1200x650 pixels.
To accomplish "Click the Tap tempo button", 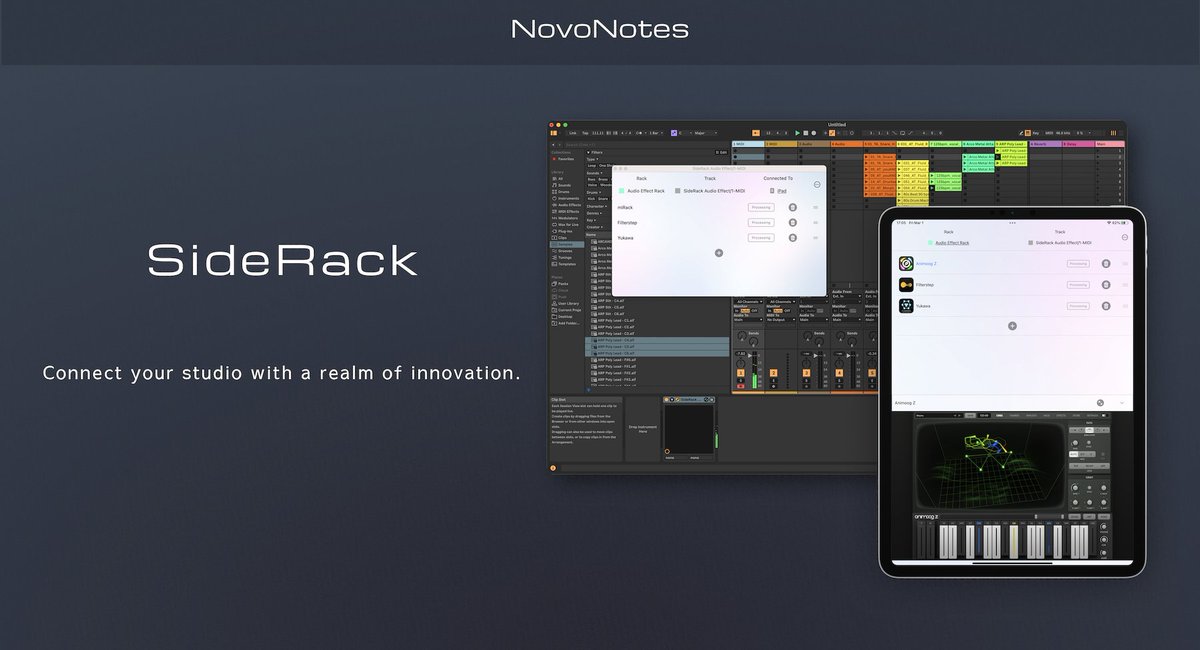I will click(585, 133).
